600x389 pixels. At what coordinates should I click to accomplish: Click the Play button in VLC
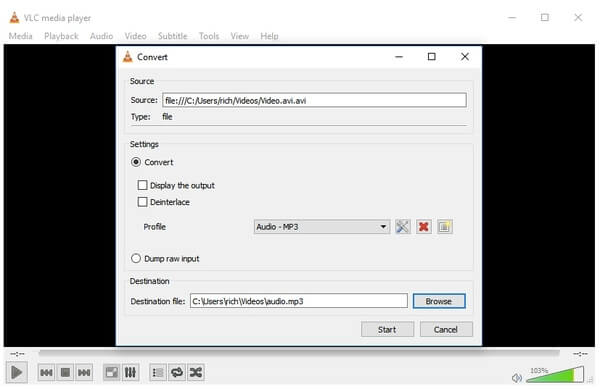16,372
